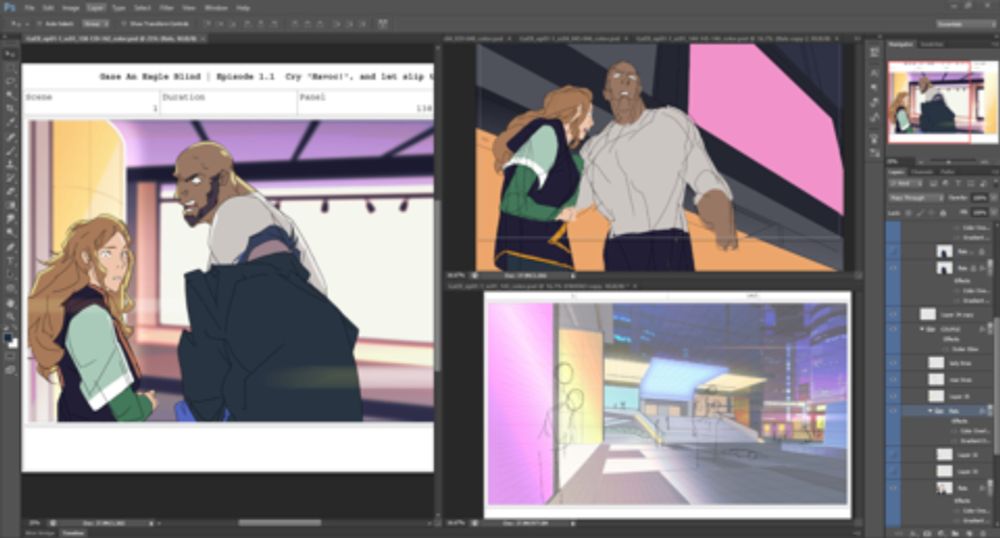Select the Zoom tool in the toolbar
The height and width of the screenshot is (538, 1000).
click(x=10, y=316)
